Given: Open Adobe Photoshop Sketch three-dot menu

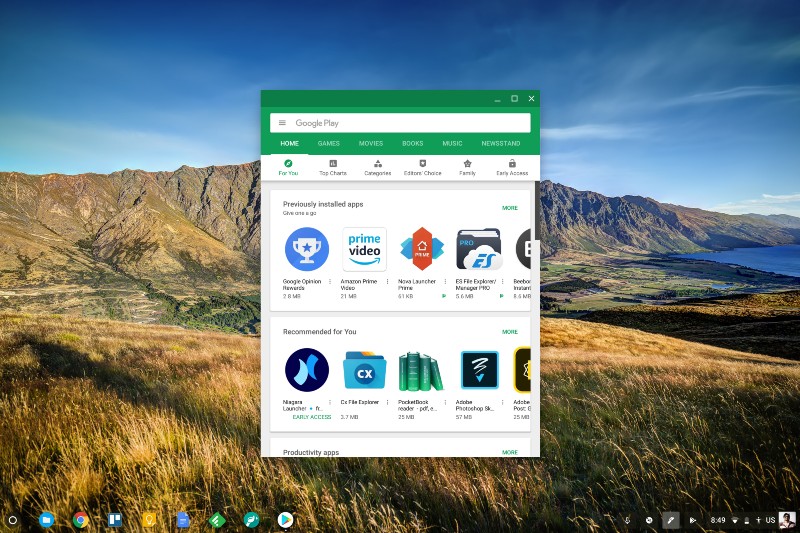Looking at the screenshot, I should tap(503, 402).
